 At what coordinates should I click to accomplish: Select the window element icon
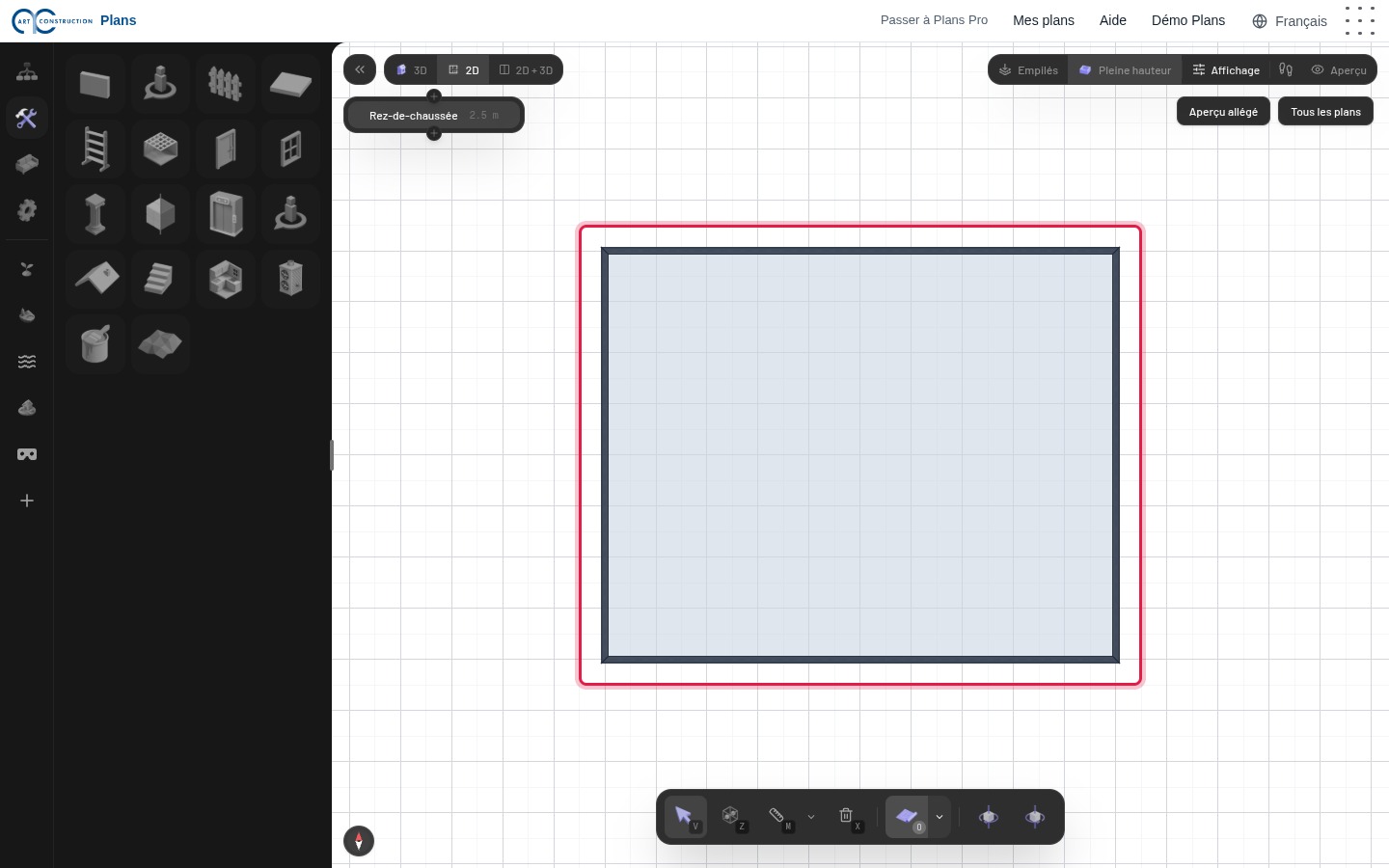[x=290, y=149]
